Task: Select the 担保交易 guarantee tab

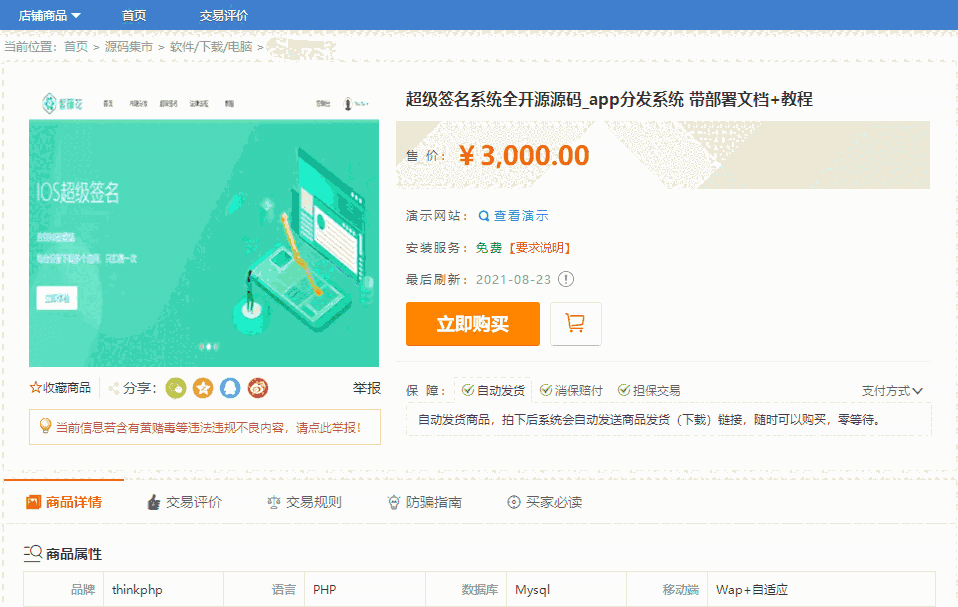Action: pyautogui.click(x=649, y=390)
